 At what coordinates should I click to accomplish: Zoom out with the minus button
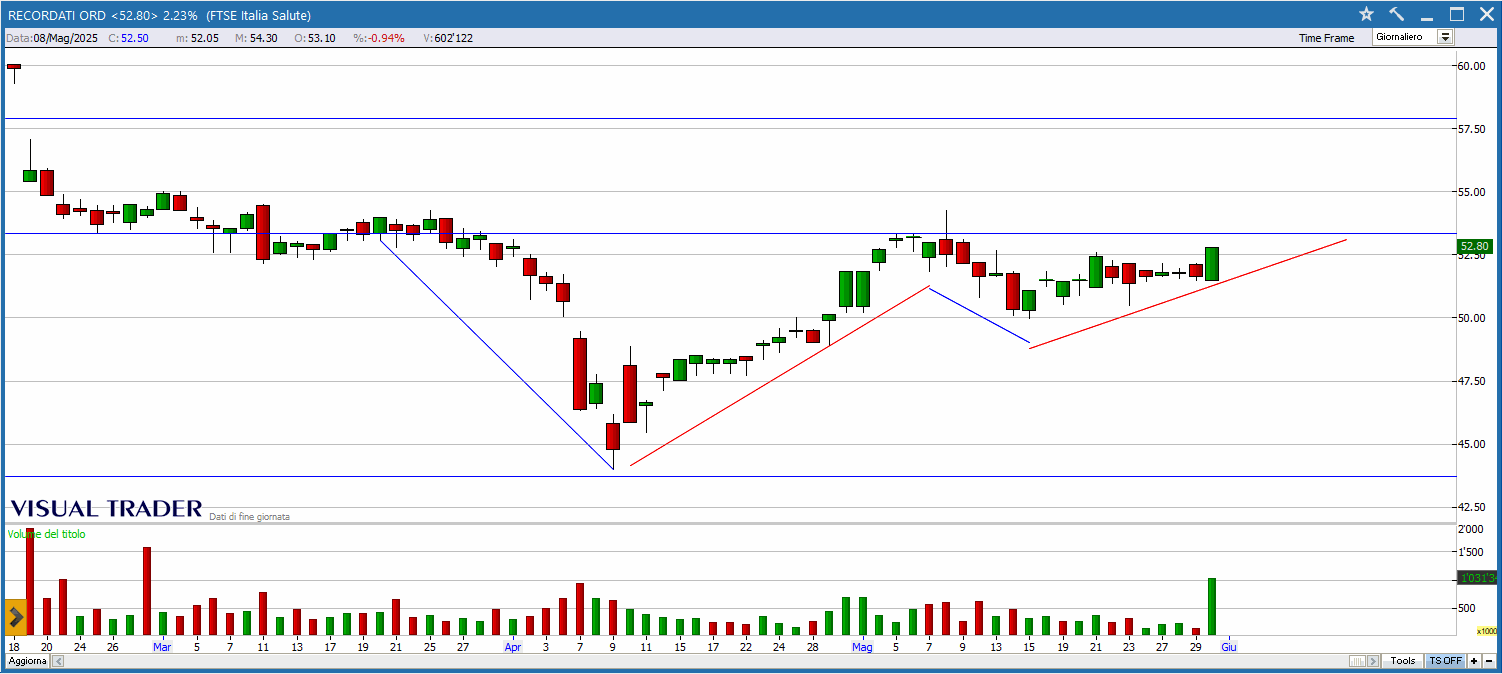[1488, 661]
